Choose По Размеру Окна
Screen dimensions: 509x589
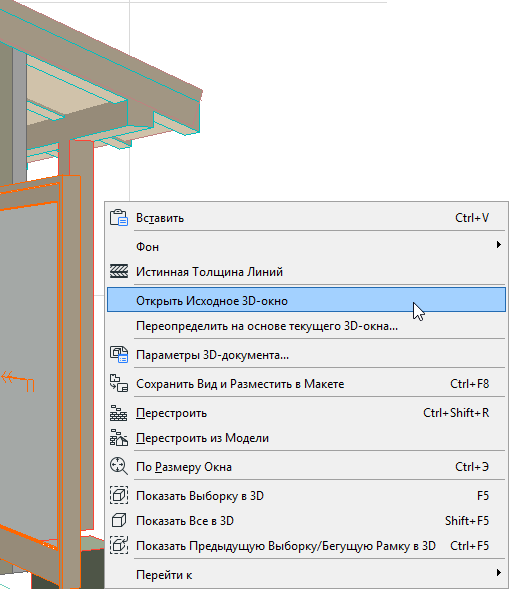[x=306, y=467]
